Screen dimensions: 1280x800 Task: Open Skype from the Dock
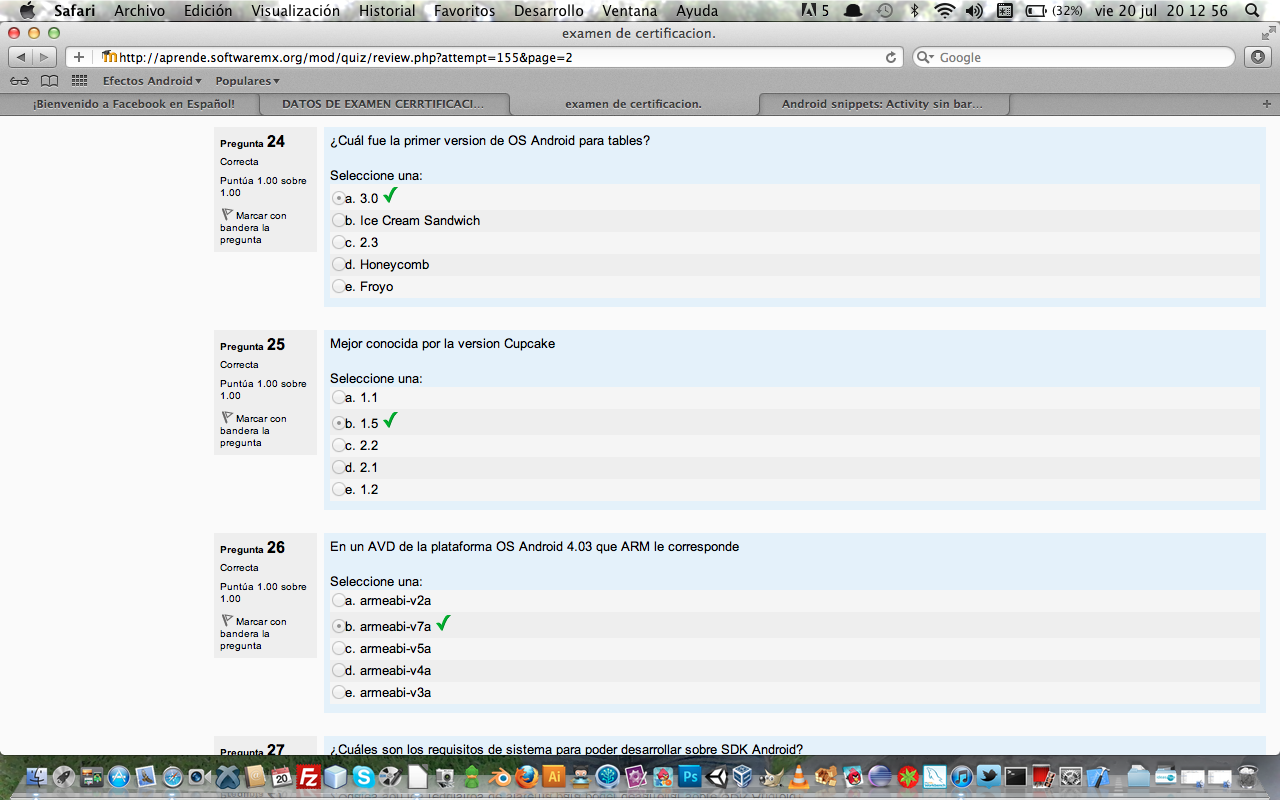[x=362, y=776]
